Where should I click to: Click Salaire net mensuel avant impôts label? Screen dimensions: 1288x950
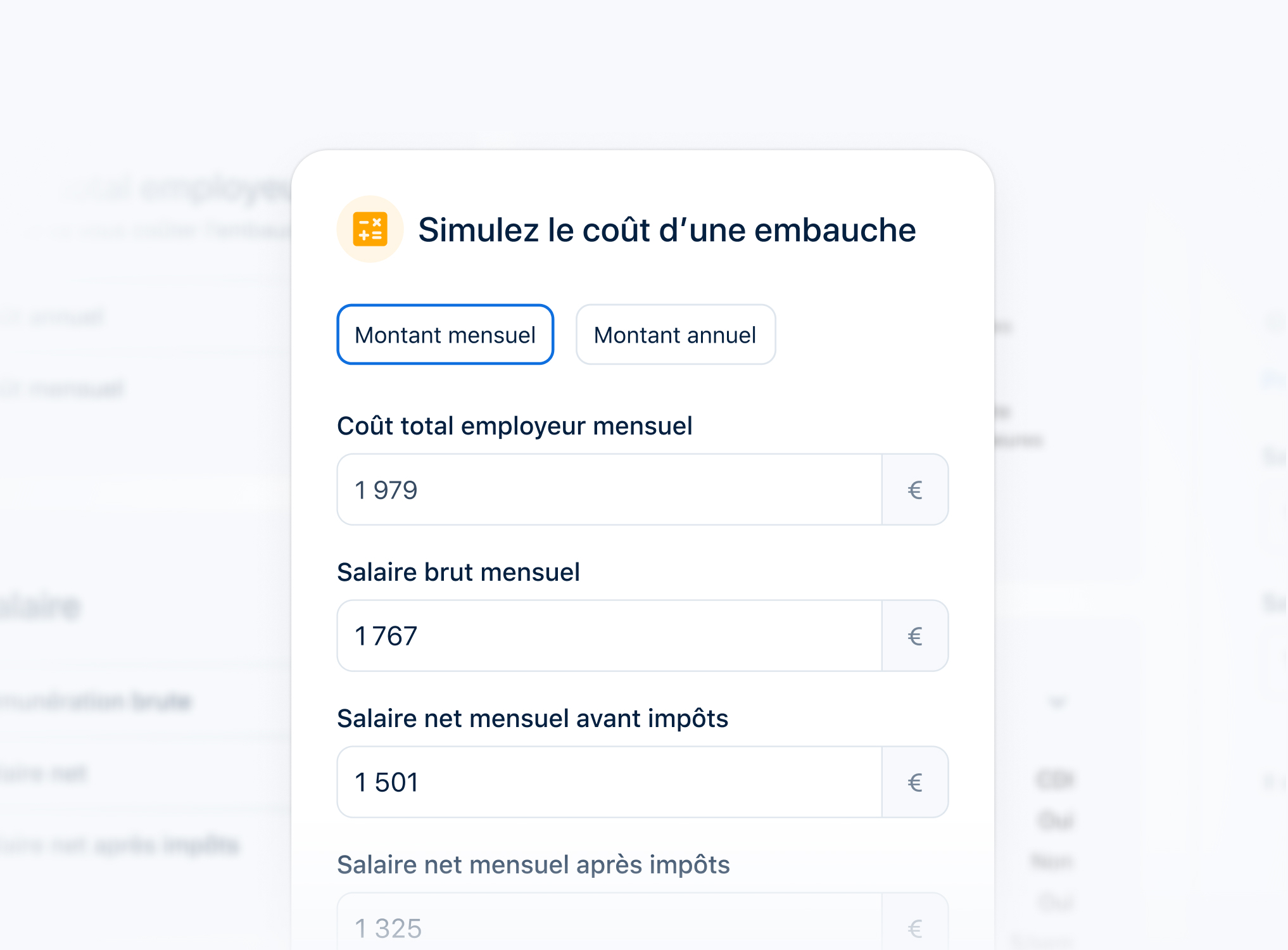532,718
